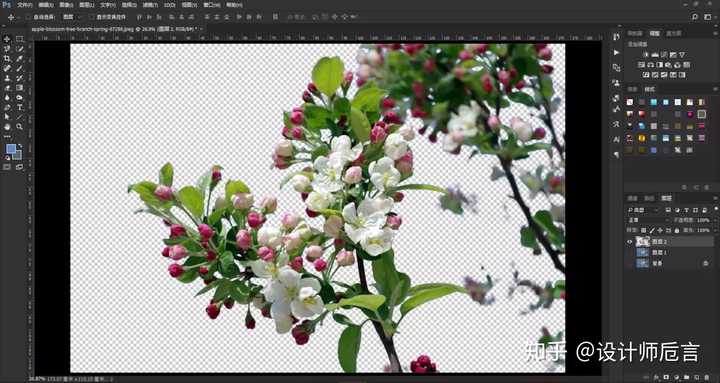Add an Invert adjustment

[646, 74]
